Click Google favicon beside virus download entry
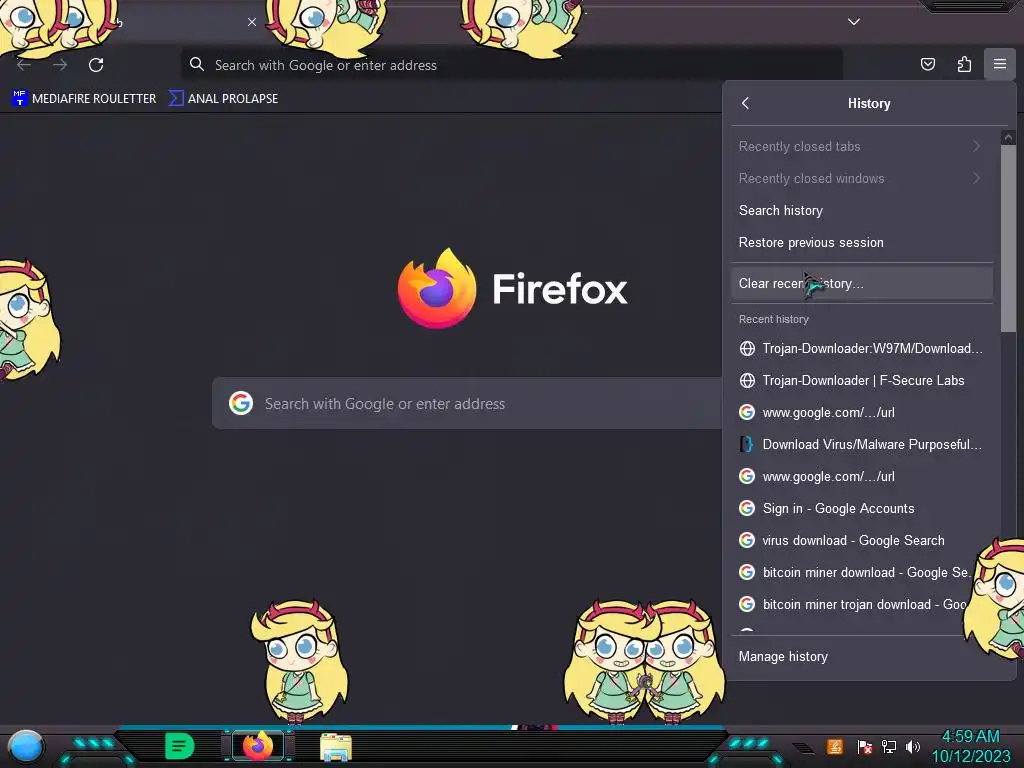This screenshot has height=768, width=1024. coord(747,540)
